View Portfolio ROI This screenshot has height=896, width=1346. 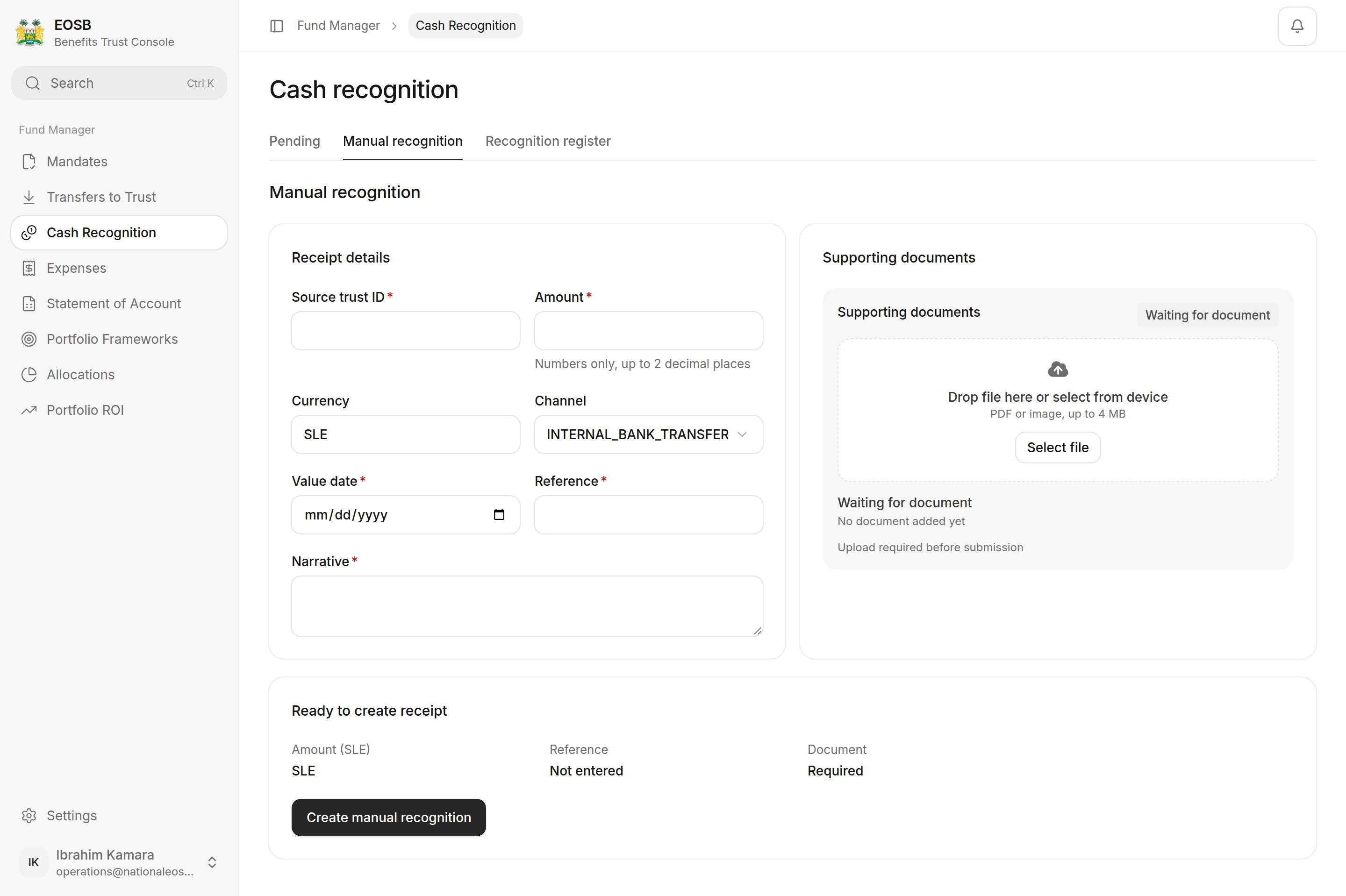tap(119, 410)
